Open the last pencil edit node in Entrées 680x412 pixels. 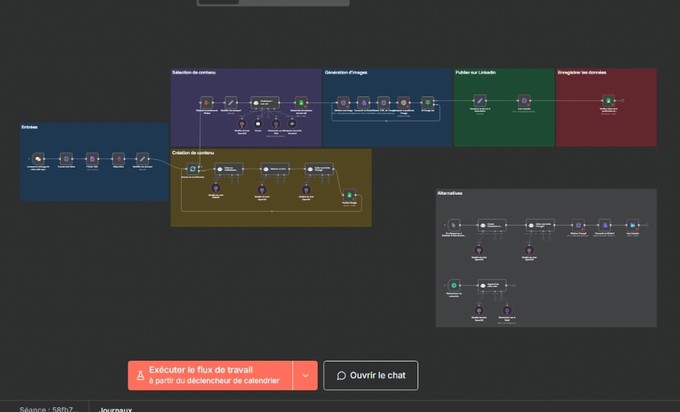(143, 159)
